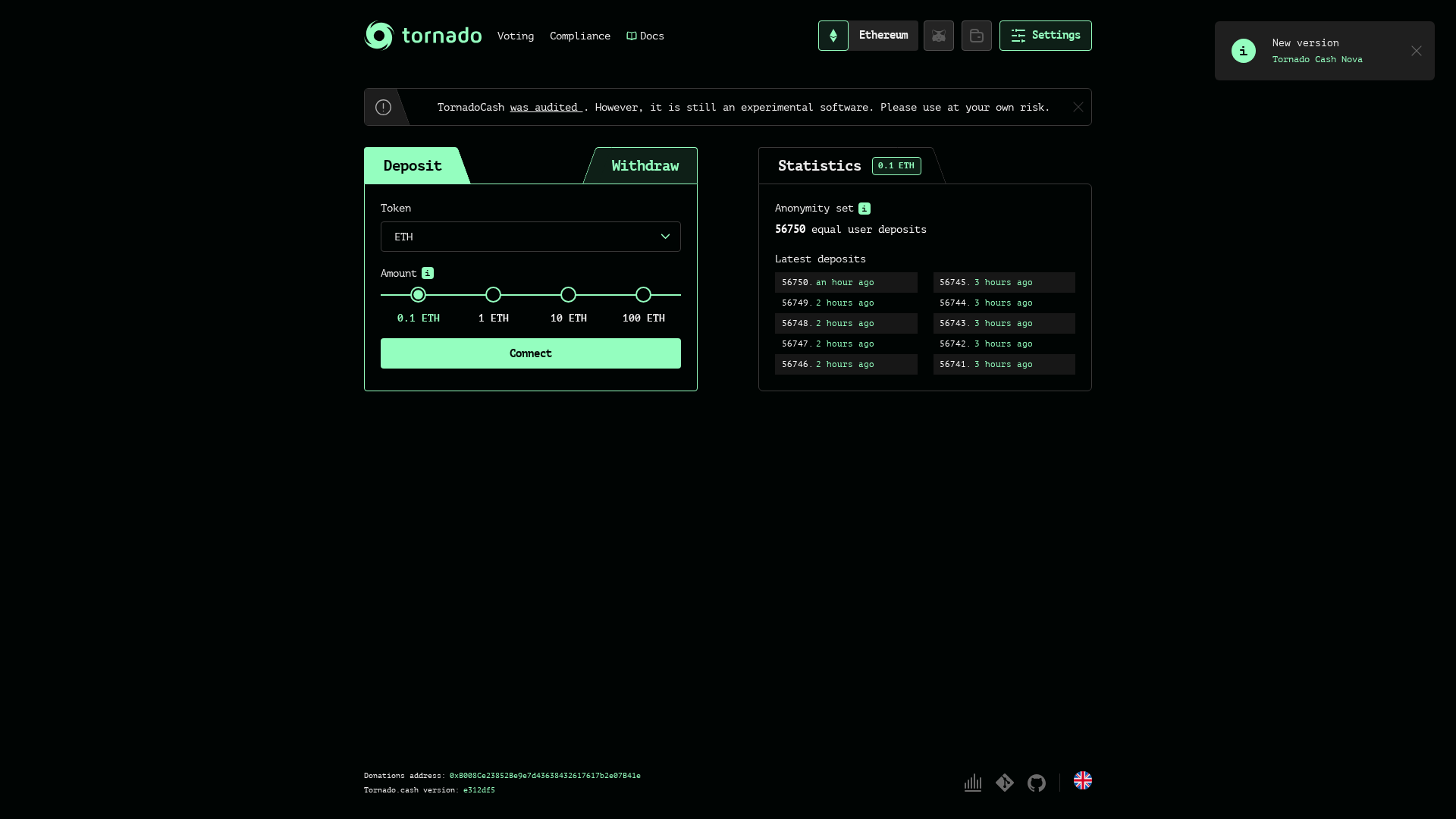Select the 100 ETH amount option

643,295
